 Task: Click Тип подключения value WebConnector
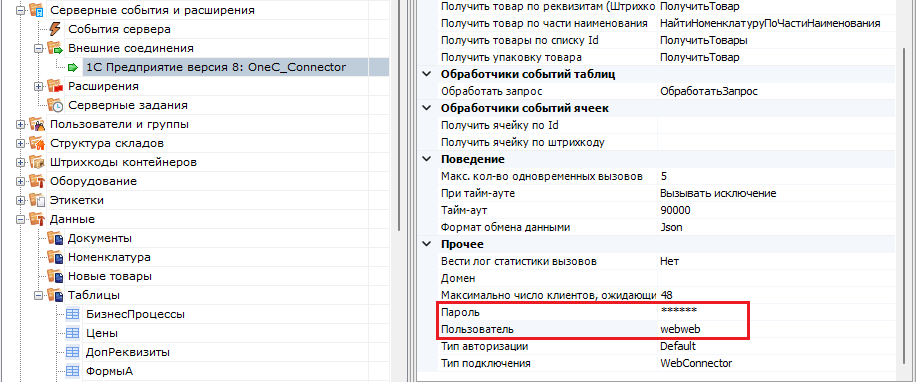695,363
